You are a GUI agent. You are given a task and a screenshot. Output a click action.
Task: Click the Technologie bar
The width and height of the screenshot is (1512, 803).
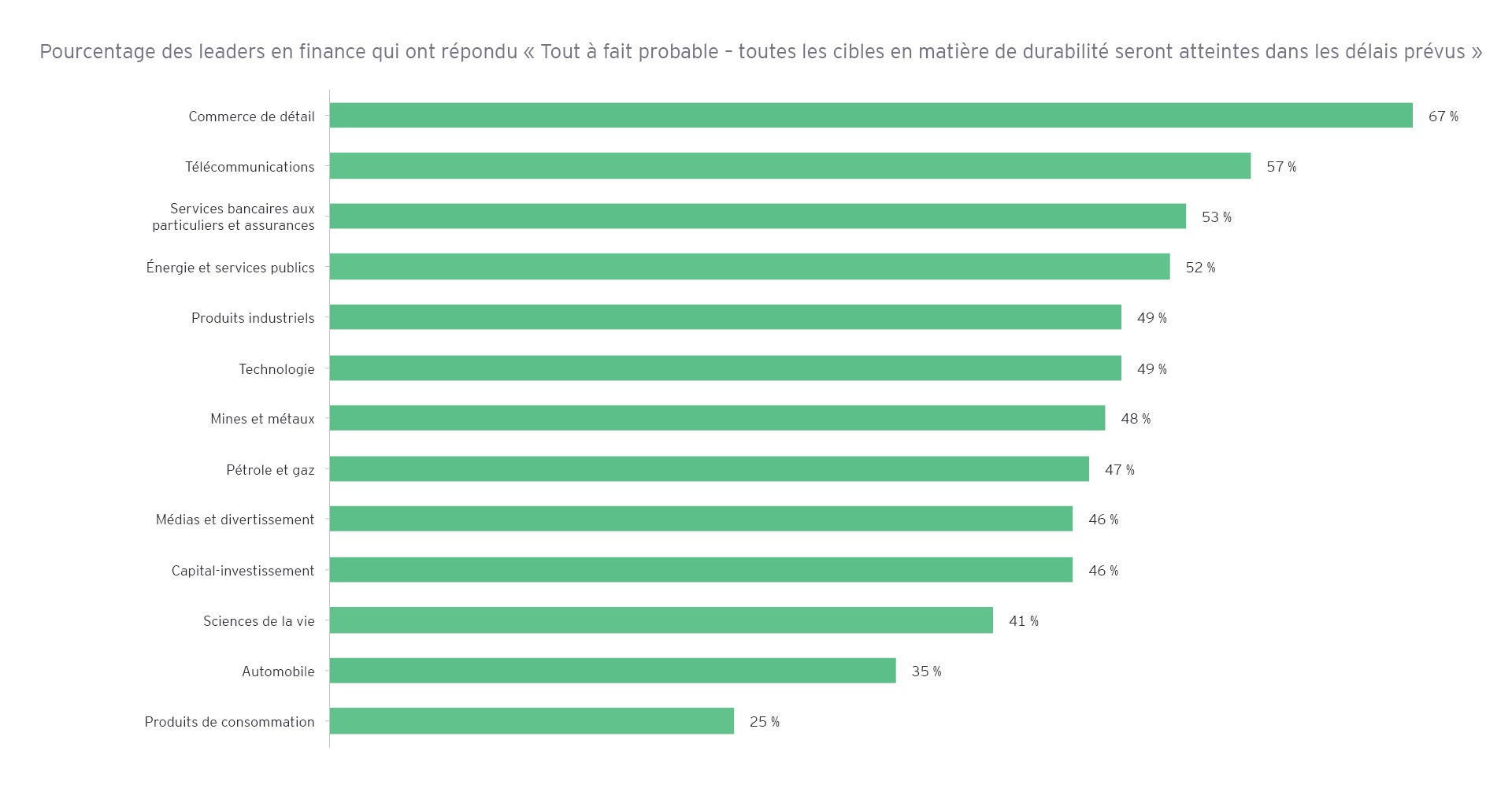click(724, 368)
